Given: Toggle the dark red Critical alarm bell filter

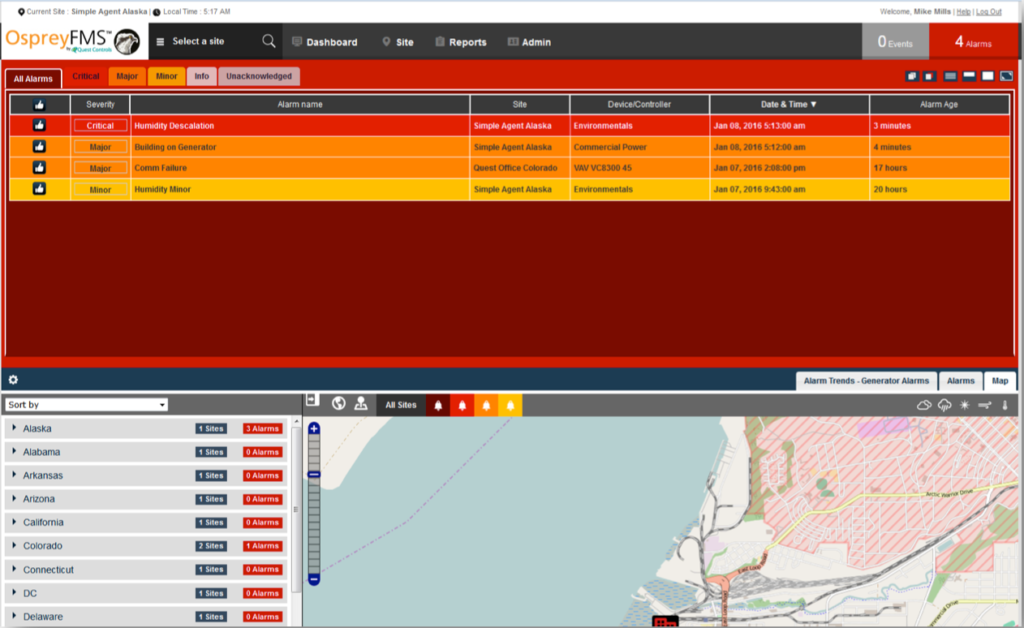Looking at the screenshot, I should pos(436,404).
